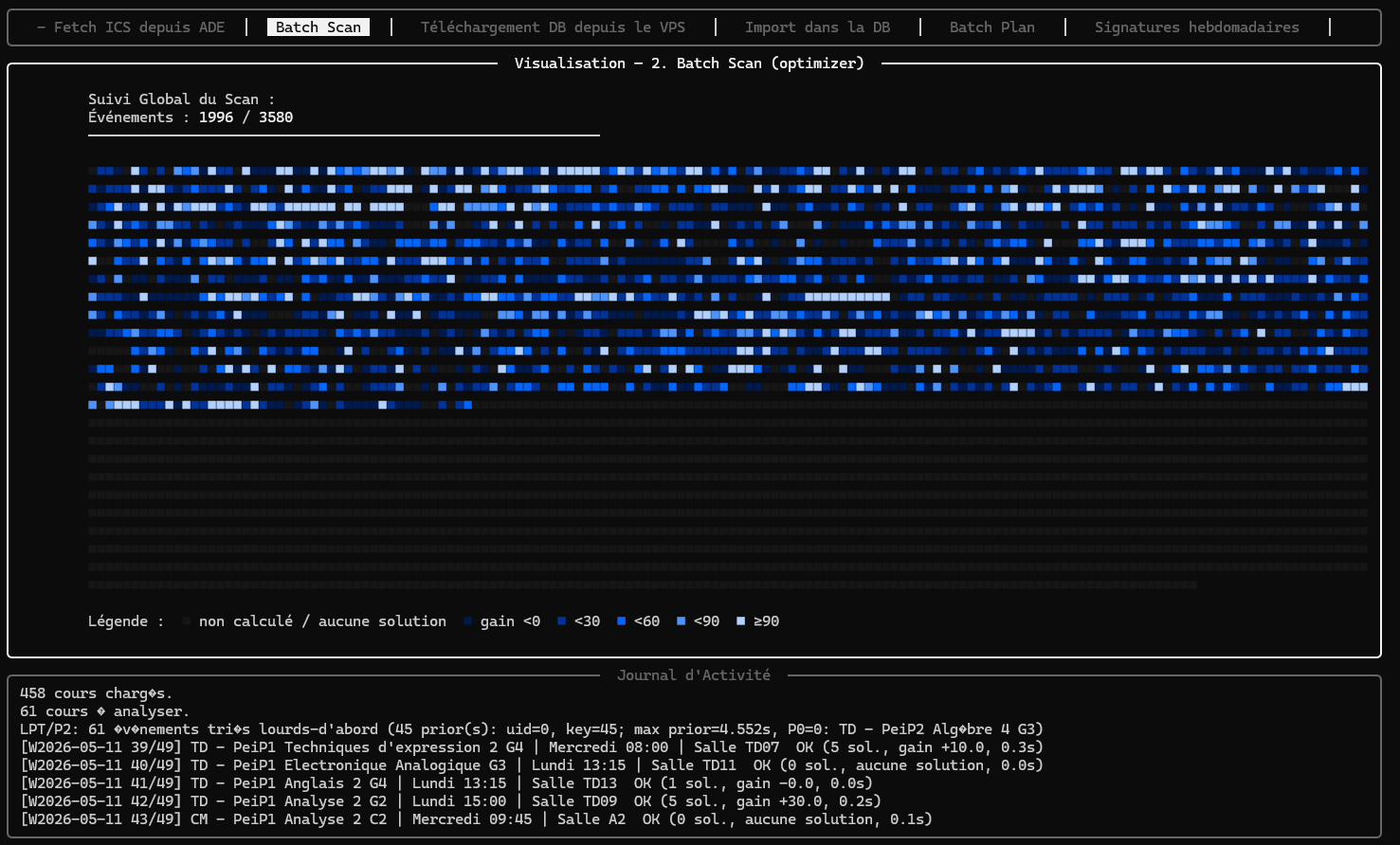
Task: Click the 'gain <0' legend swatch
Action: (x=468, y=621)
